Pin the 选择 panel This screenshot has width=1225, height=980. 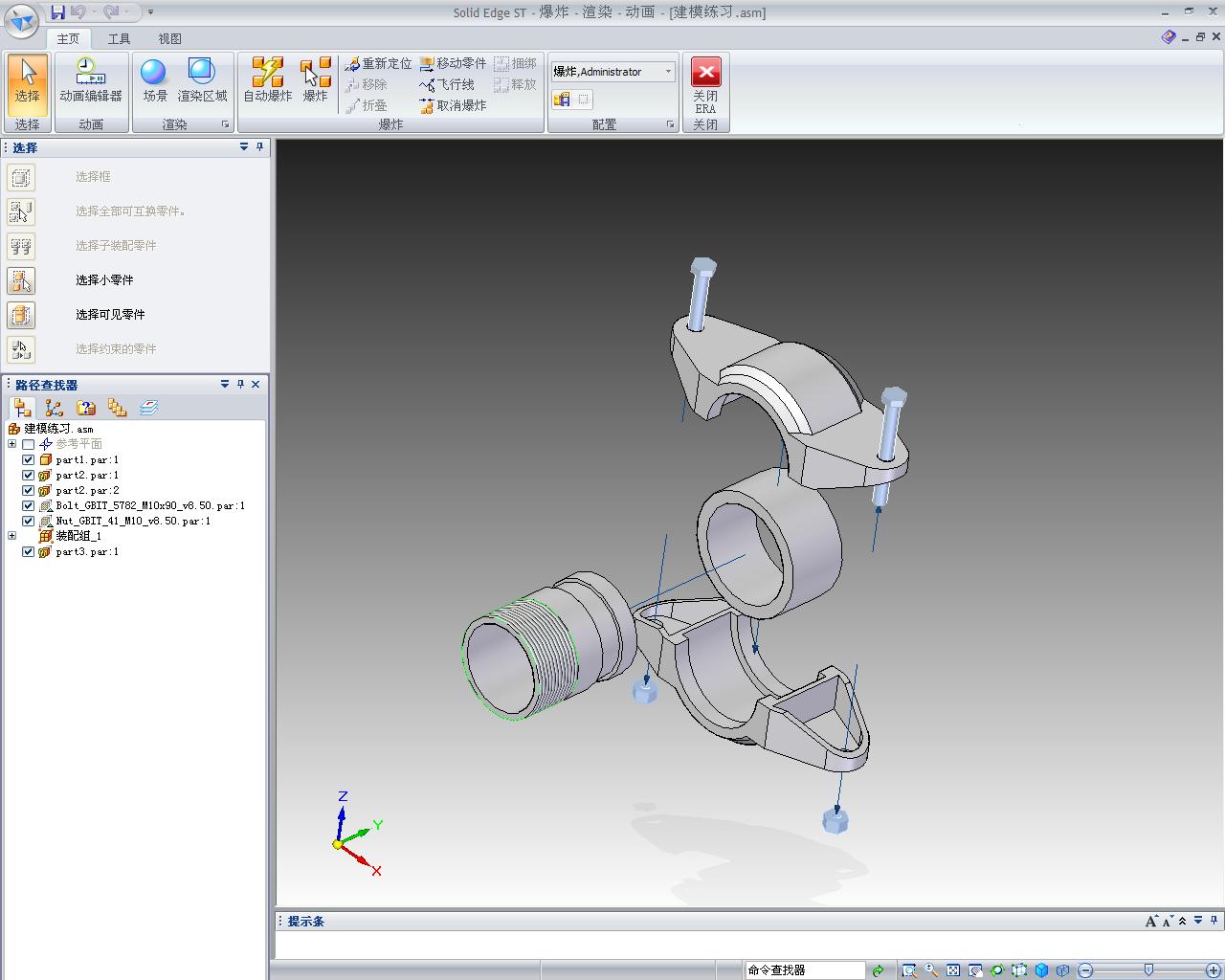click(259, 146)
